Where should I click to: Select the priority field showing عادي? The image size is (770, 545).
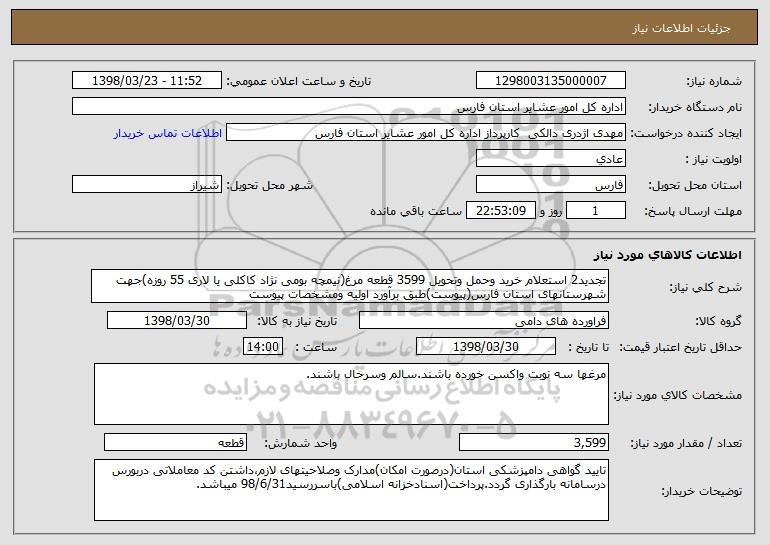[551, 159]
